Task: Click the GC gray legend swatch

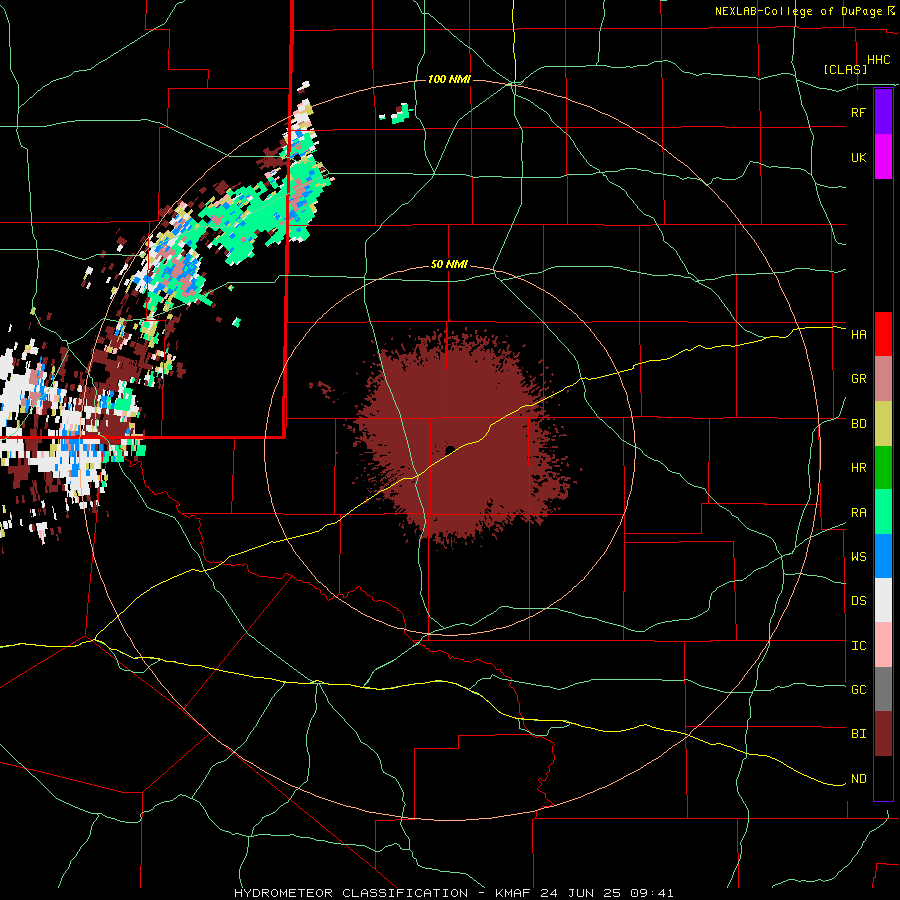Action: (883, 689)
